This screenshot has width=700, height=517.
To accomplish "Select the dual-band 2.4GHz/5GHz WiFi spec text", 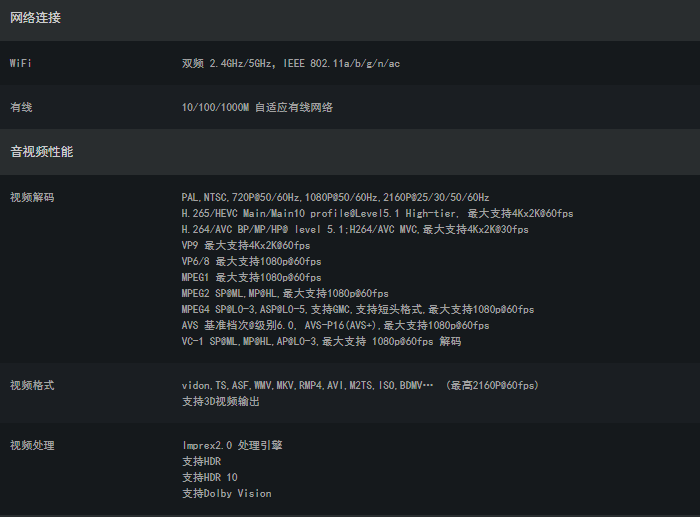I will coord(291,63).
